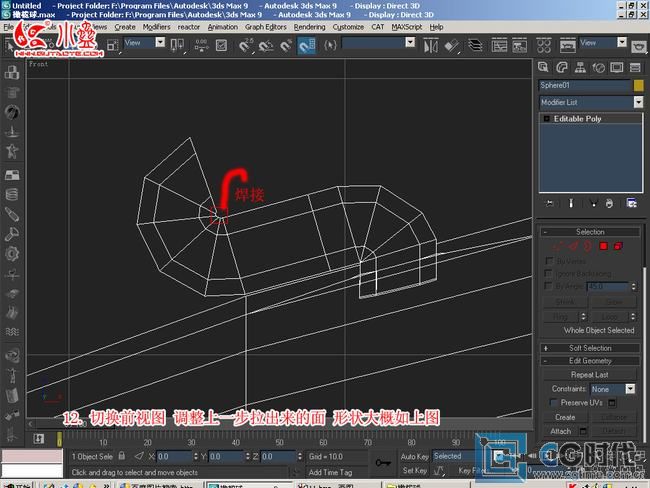Screen dimensions: 650x488
Task: Click the Pin Stack icon
Action: coord(550,203)
